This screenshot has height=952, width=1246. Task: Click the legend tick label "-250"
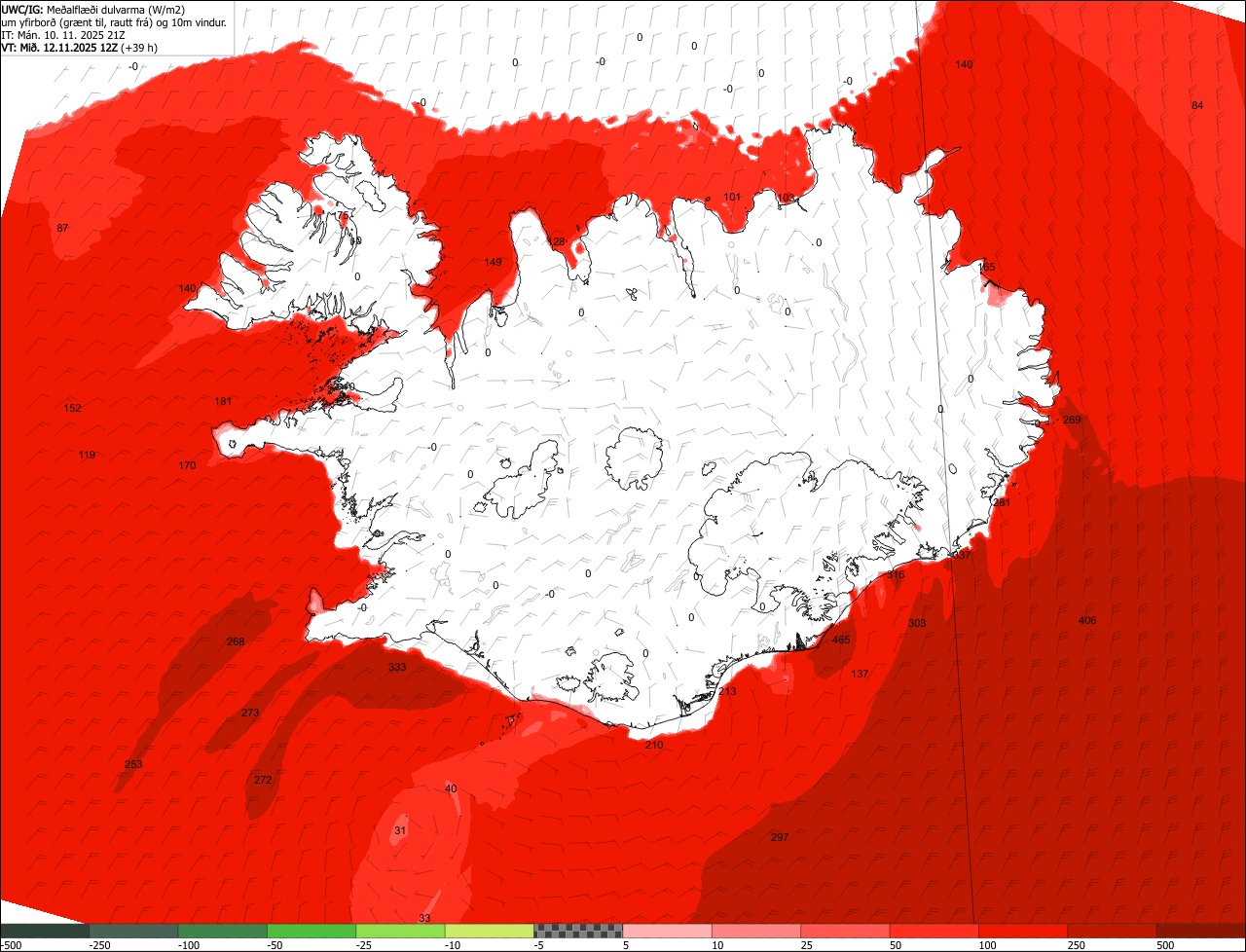pyautogui.click(x=98, y=945)
